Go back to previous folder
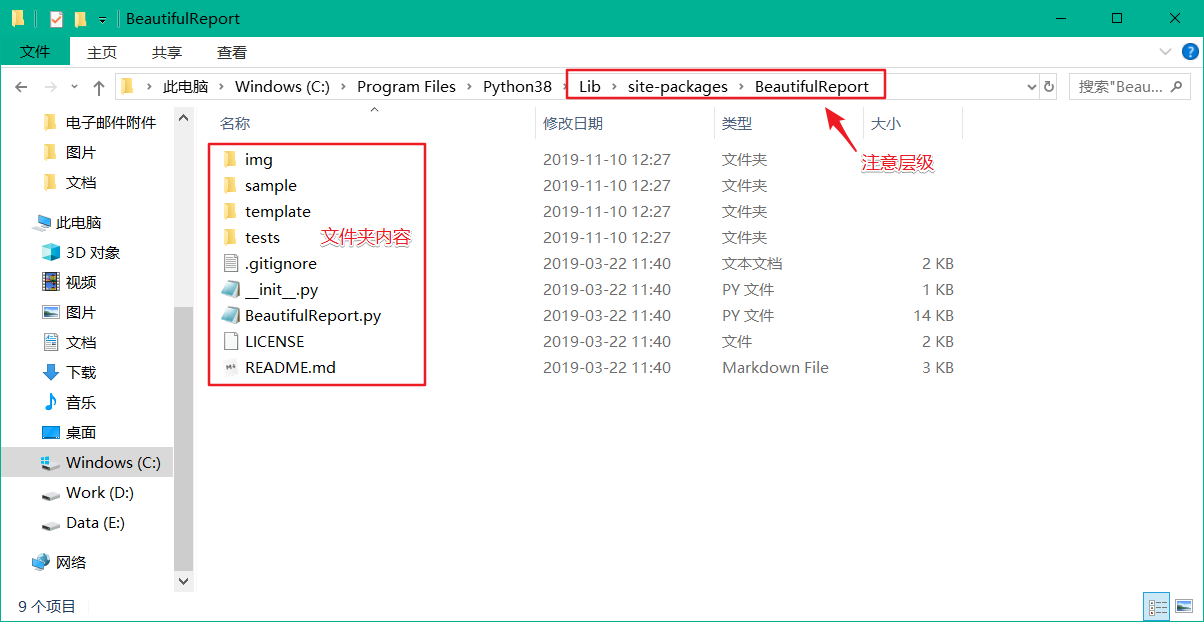 [x=21, y=87]
